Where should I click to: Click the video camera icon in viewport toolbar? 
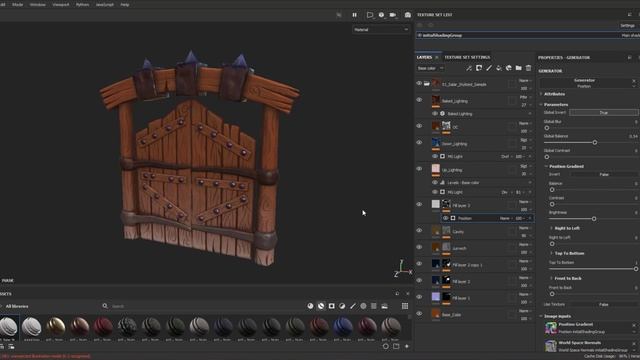click(393, 15)
